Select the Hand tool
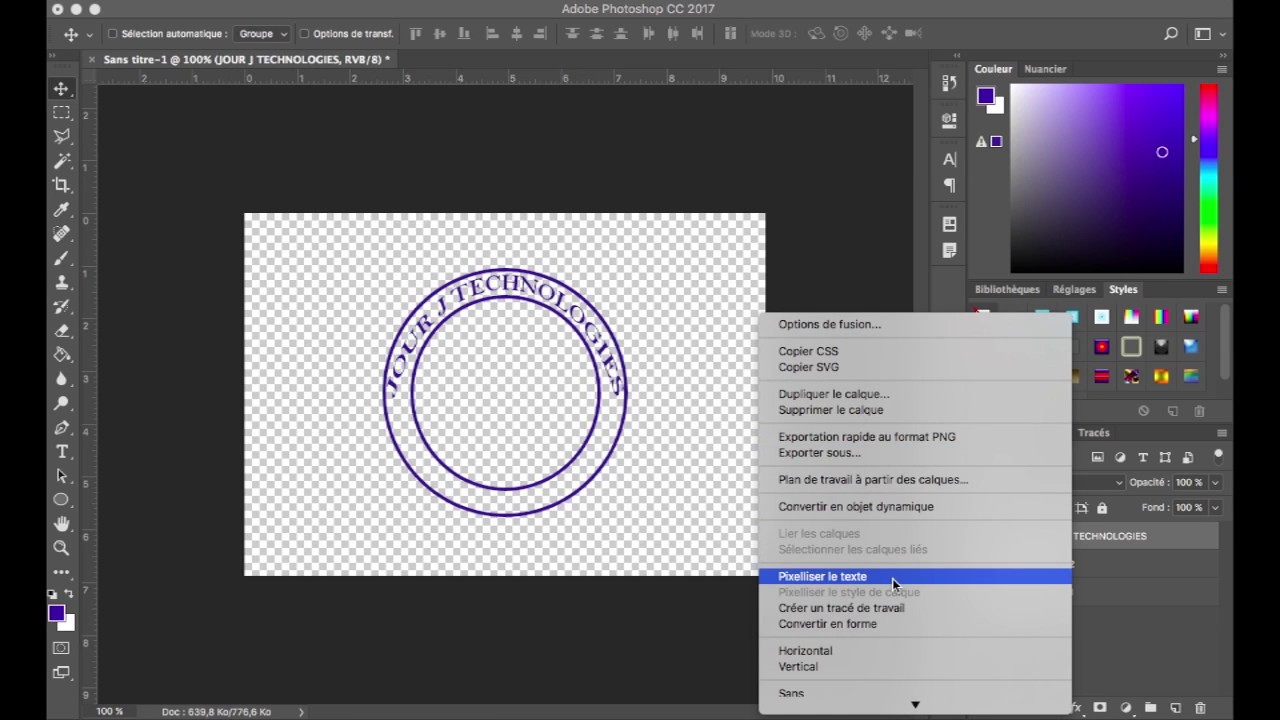The height and width of the screenshot is (720, 1280). click(62, 524)
